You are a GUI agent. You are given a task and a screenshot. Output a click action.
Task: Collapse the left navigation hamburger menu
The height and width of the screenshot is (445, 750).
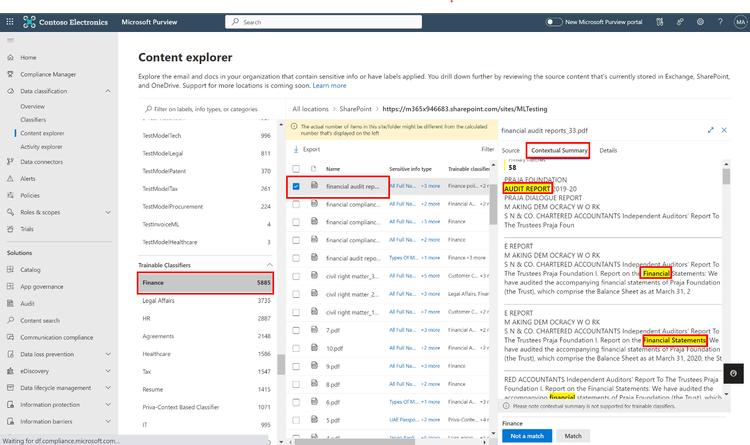pos(11,41)
